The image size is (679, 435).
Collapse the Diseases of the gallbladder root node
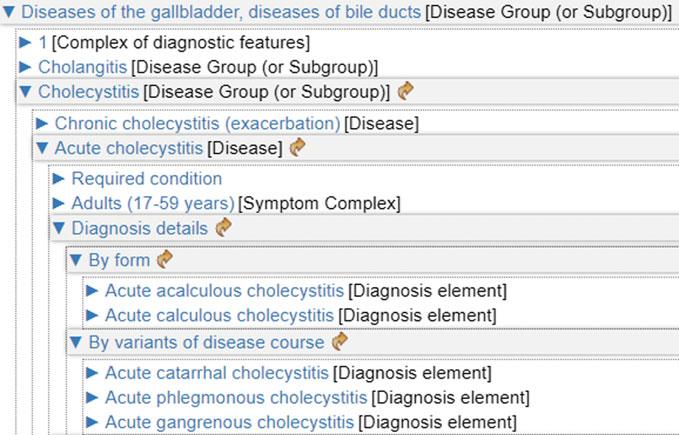[x=9, y=12]
